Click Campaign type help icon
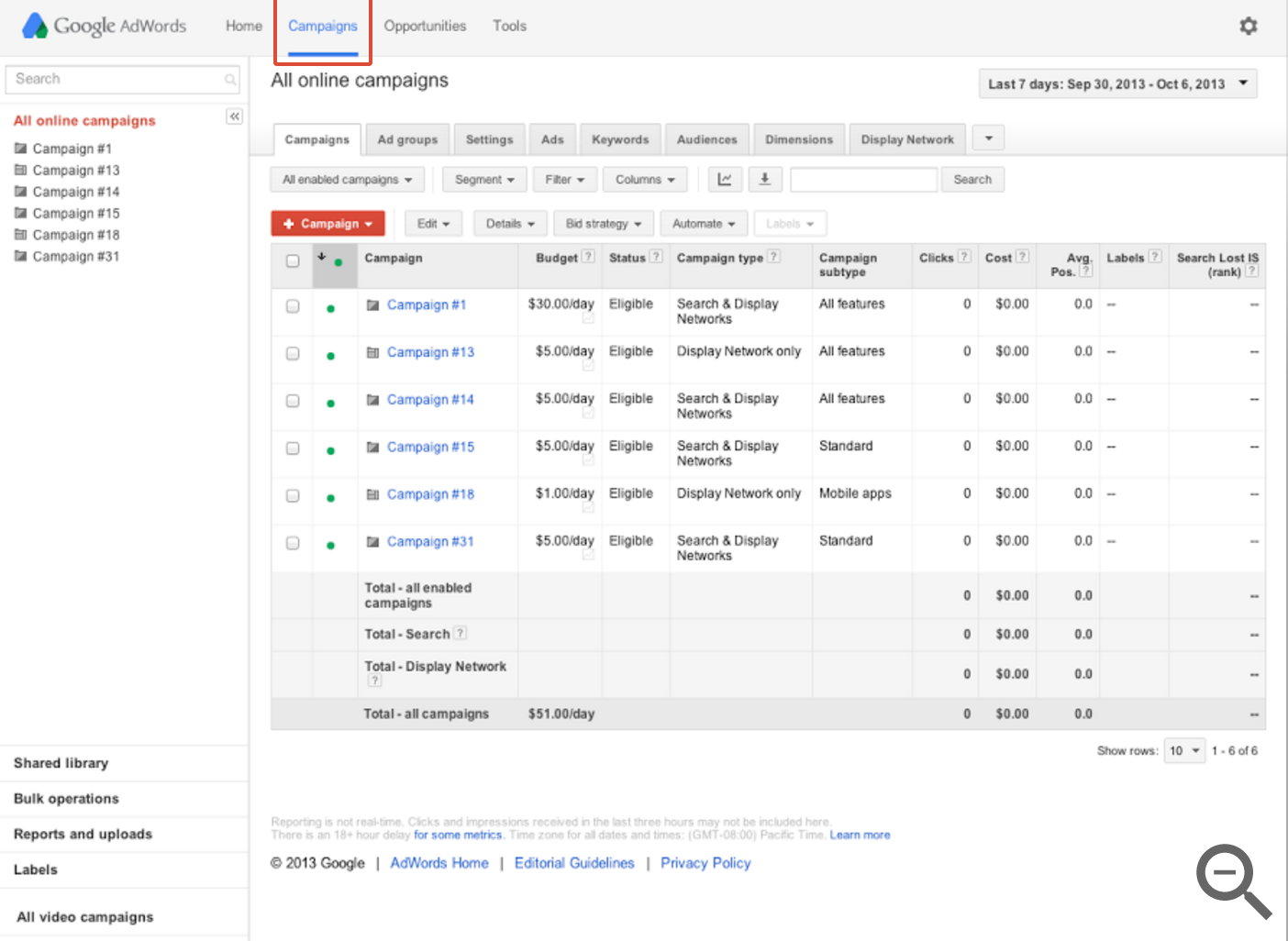Image resolution: width=1288 pixels, height=941 pixels. pos(773,257)
